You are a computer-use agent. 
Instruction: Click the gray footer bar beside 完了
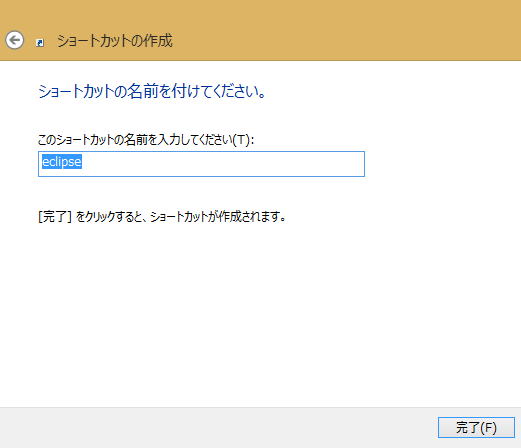click(x=217, y=428)
